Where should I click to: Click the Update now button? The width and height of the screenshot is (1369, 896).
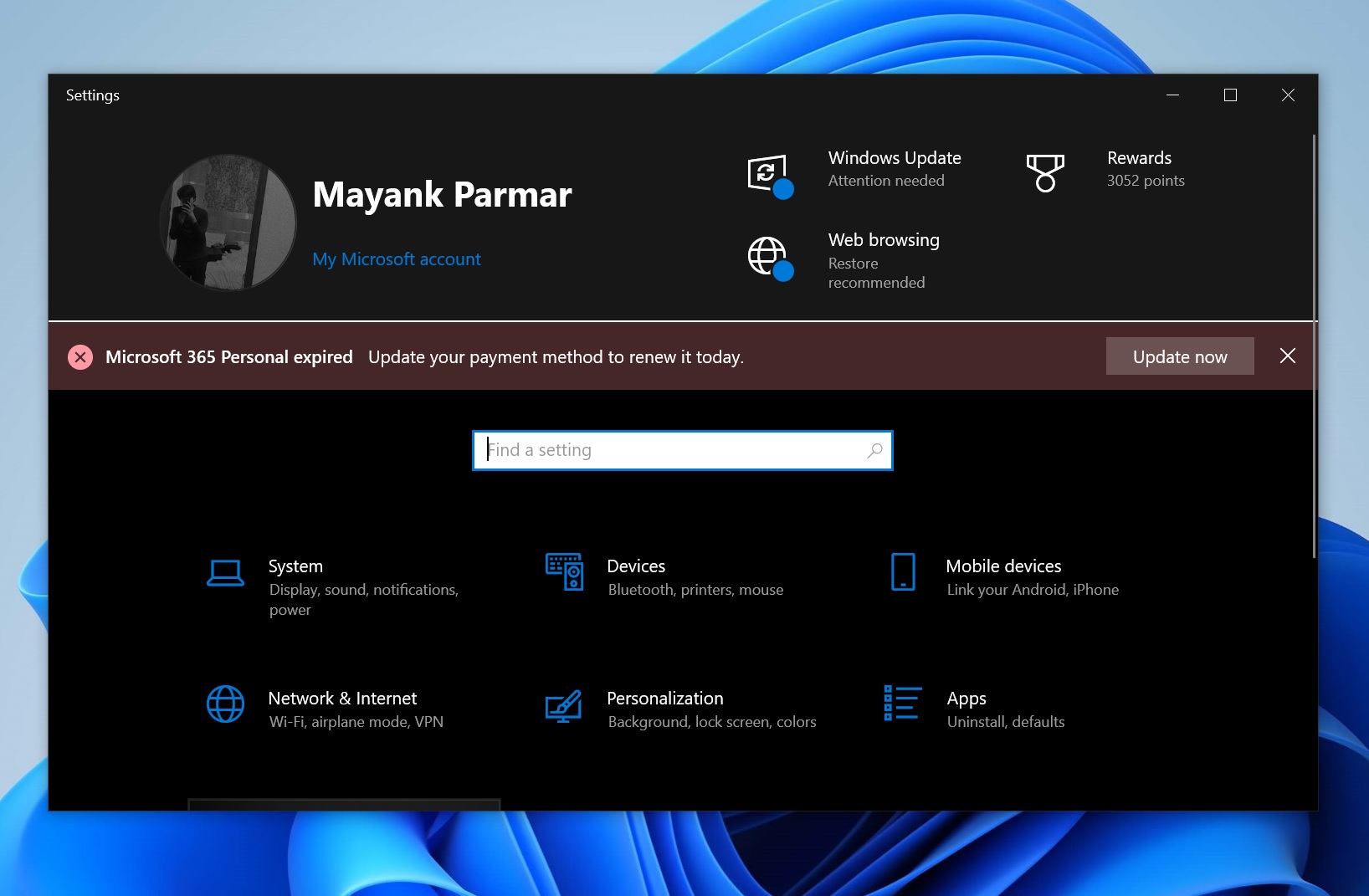(x=1180, y=356)
